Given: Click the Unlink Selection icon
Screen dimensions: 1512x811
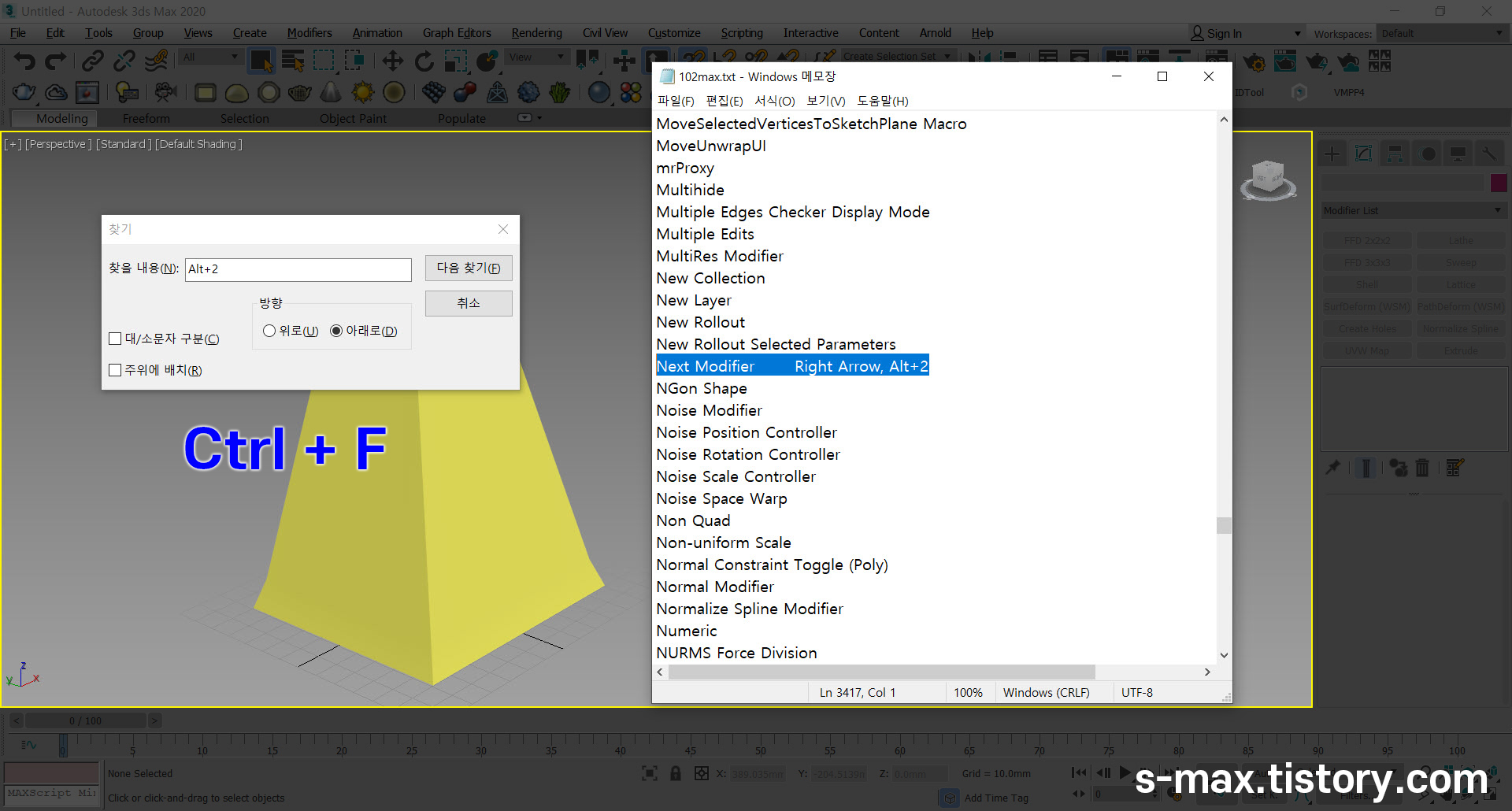Looking at the screenshot, I should (124, 61).
